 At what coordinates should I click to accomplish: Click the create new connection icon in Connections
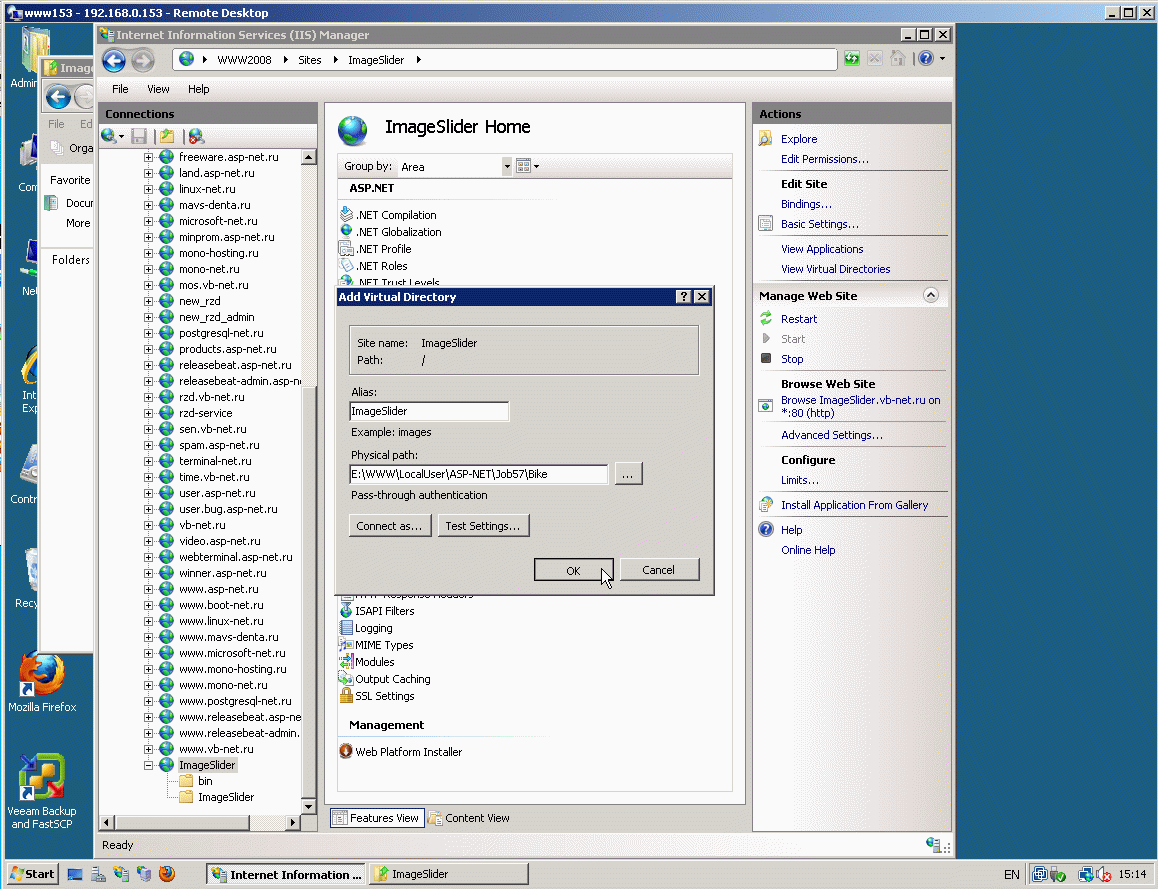click(x=109, y=136)
